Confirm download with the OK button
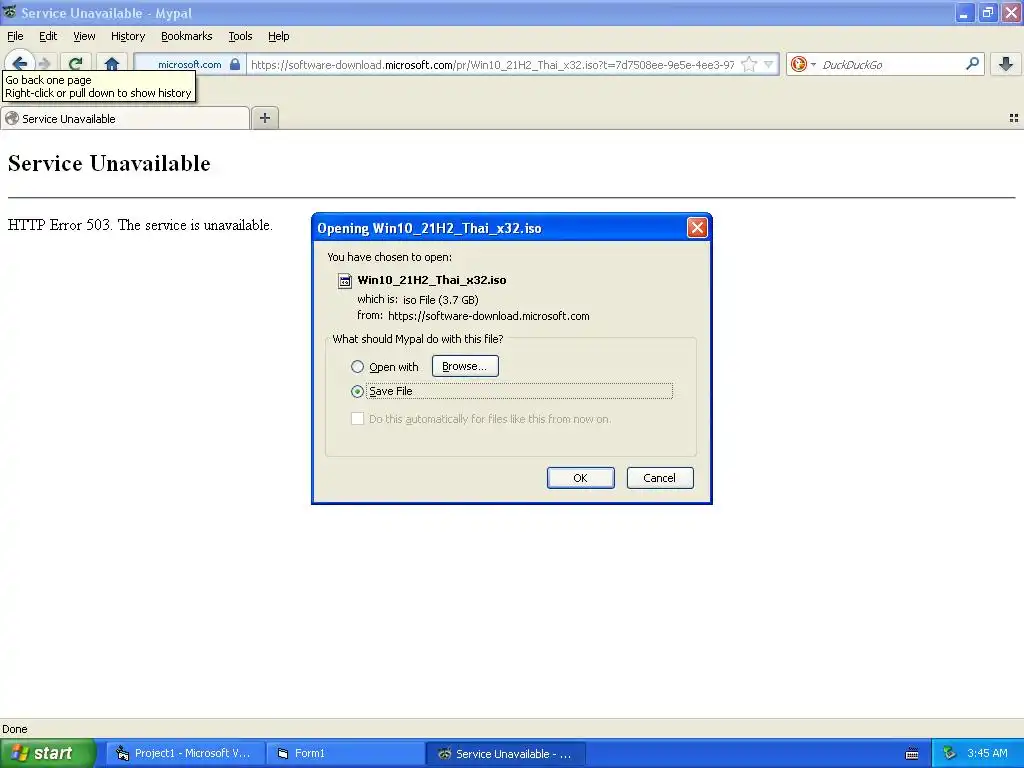The image size is (1024, 768). tap(581, 477)
